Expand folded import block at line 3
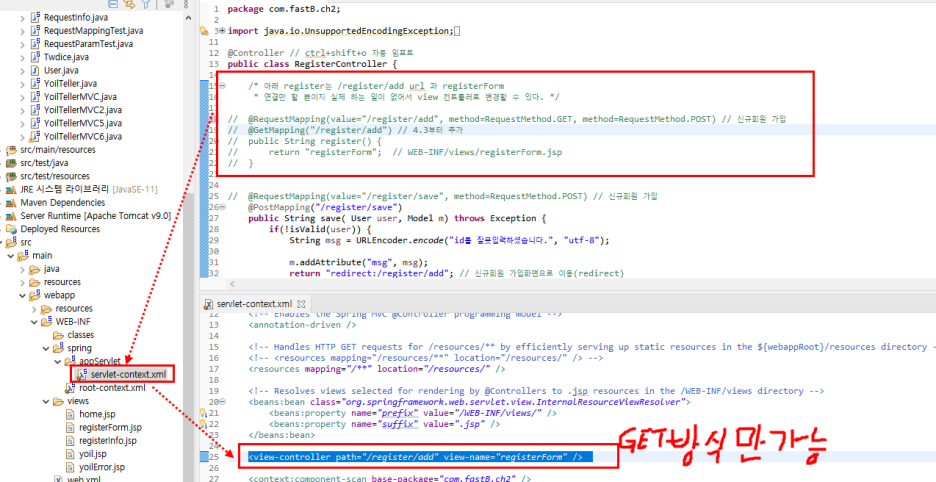This screenshot has width=936, height=482. tap(222, 31)
